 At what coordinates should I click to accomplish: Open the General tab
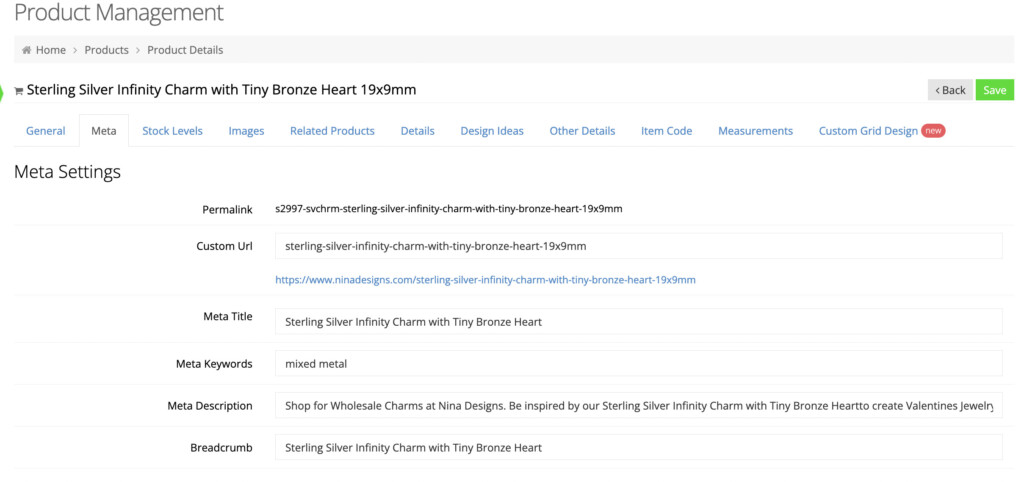46,131
